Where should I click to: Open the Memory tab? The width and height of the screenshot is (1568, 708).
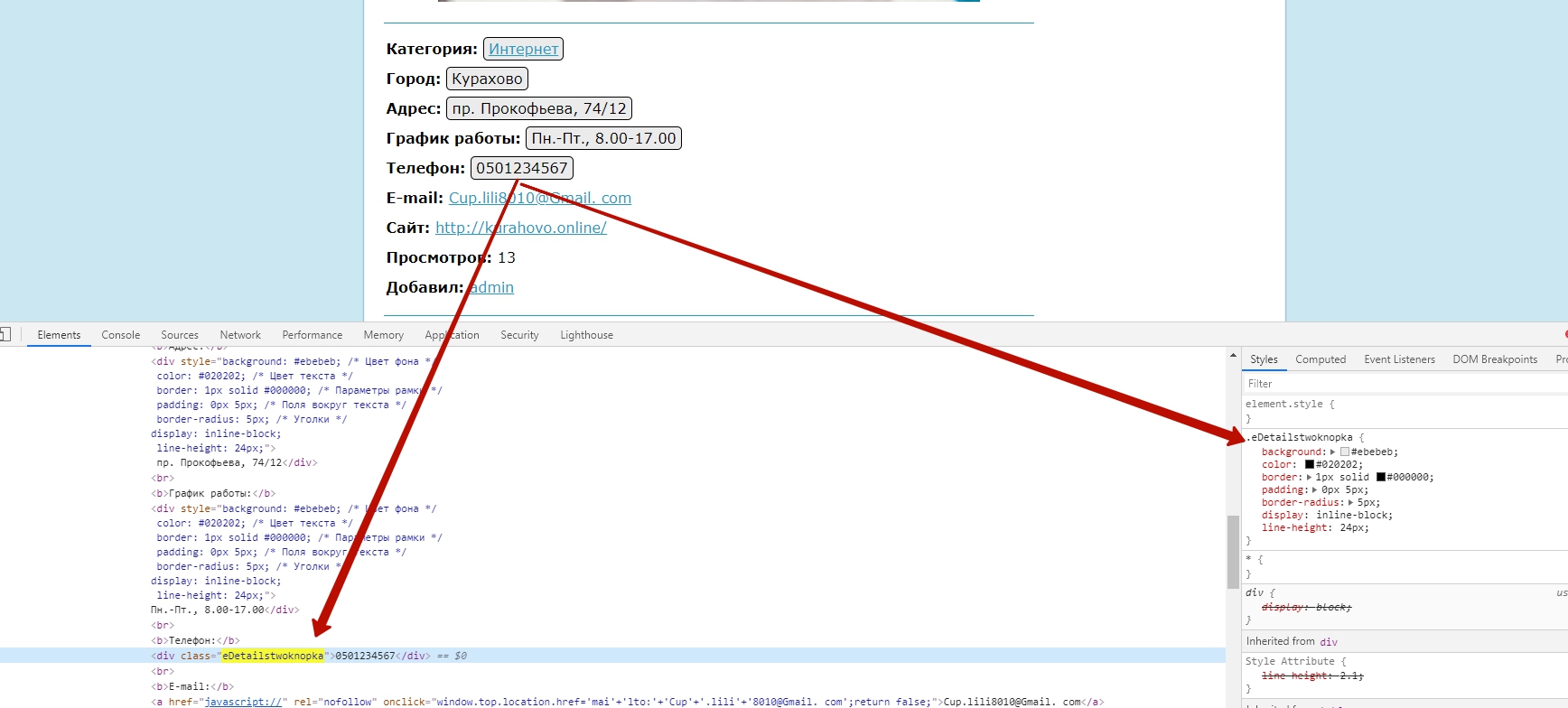(x=384, y=335)
